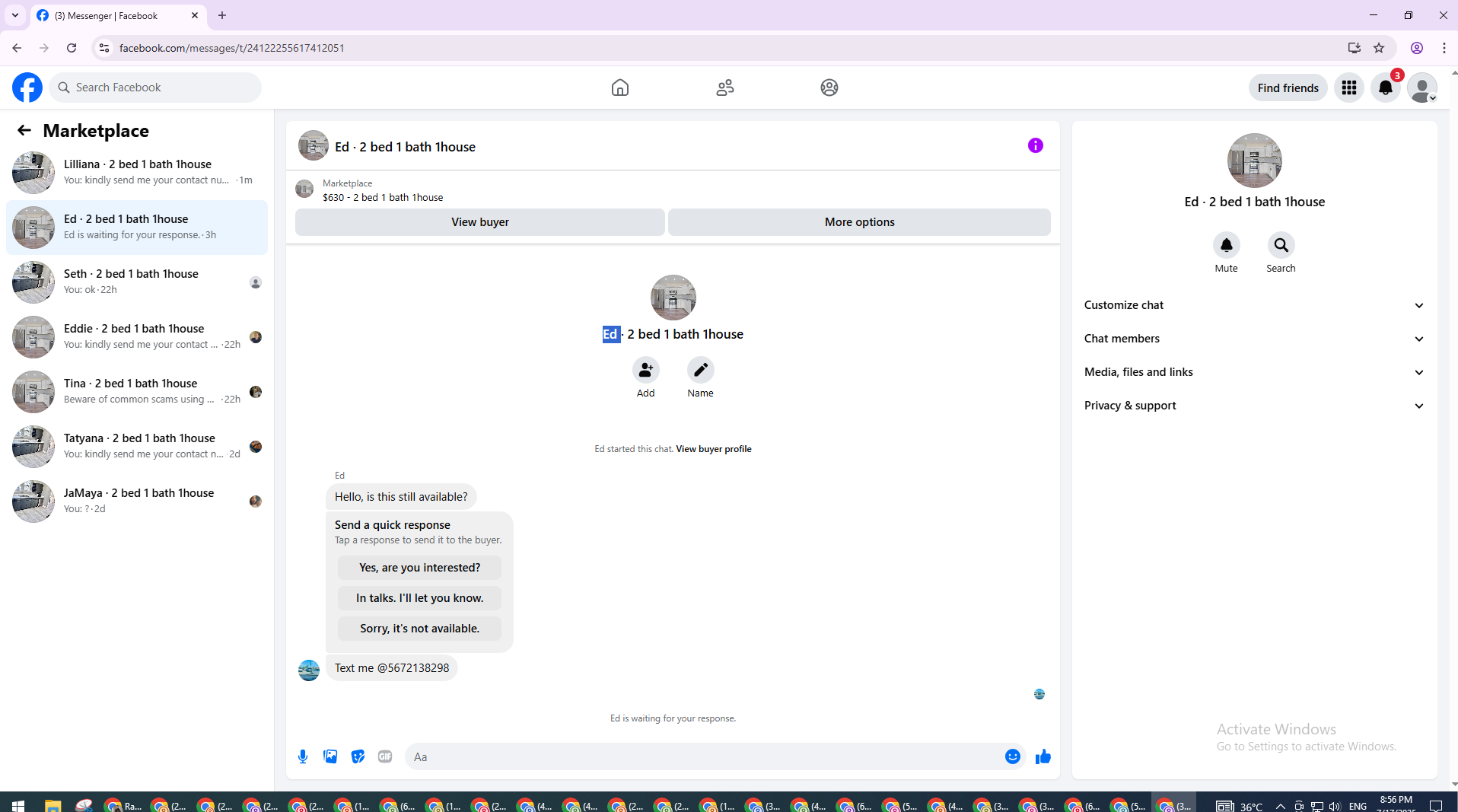Add people to the chat

(645, 371)
